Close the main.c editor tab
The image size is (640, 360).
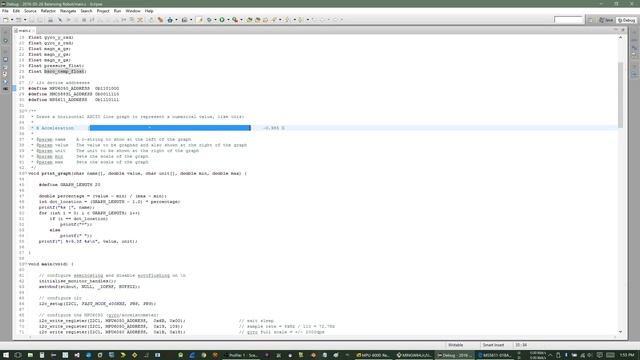click(x=34, y=31)
